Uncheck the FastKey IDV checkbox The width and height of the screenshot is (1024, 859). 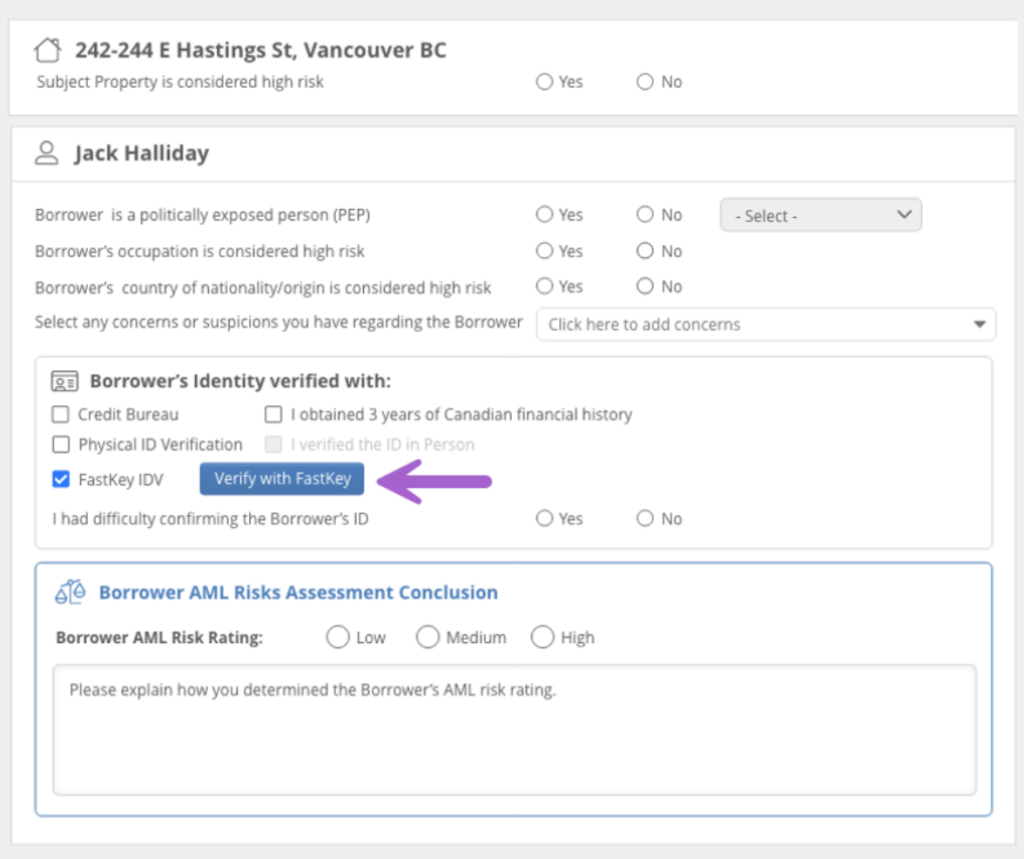61,479
